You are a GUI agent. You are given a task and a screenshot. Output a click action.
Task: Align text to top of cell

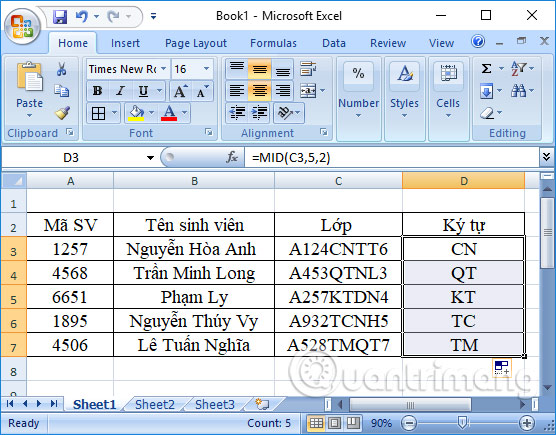tap(237, 69)
